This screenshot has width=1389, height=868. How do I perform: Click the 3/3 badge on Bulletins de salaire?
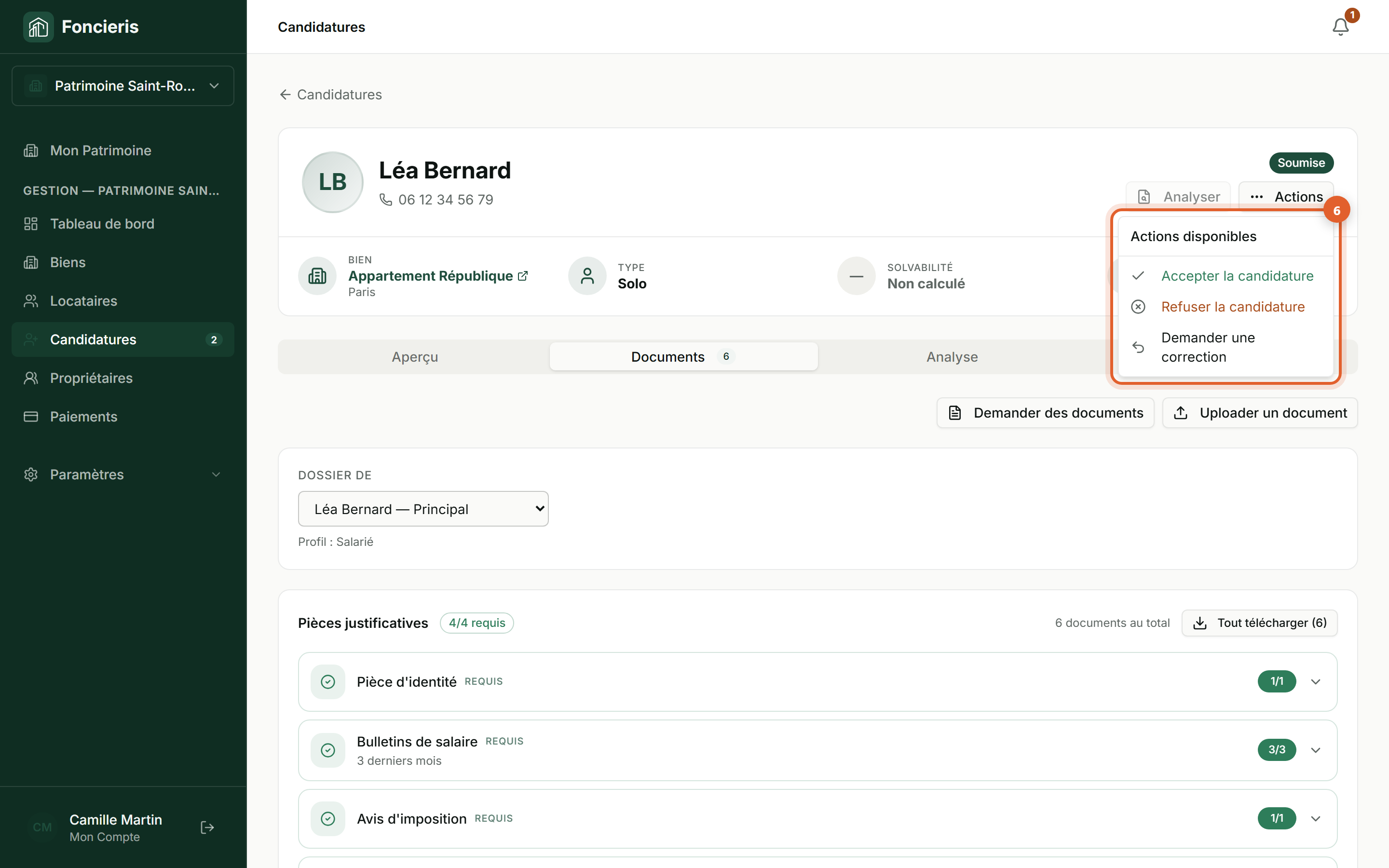(x=1277, y=750)
